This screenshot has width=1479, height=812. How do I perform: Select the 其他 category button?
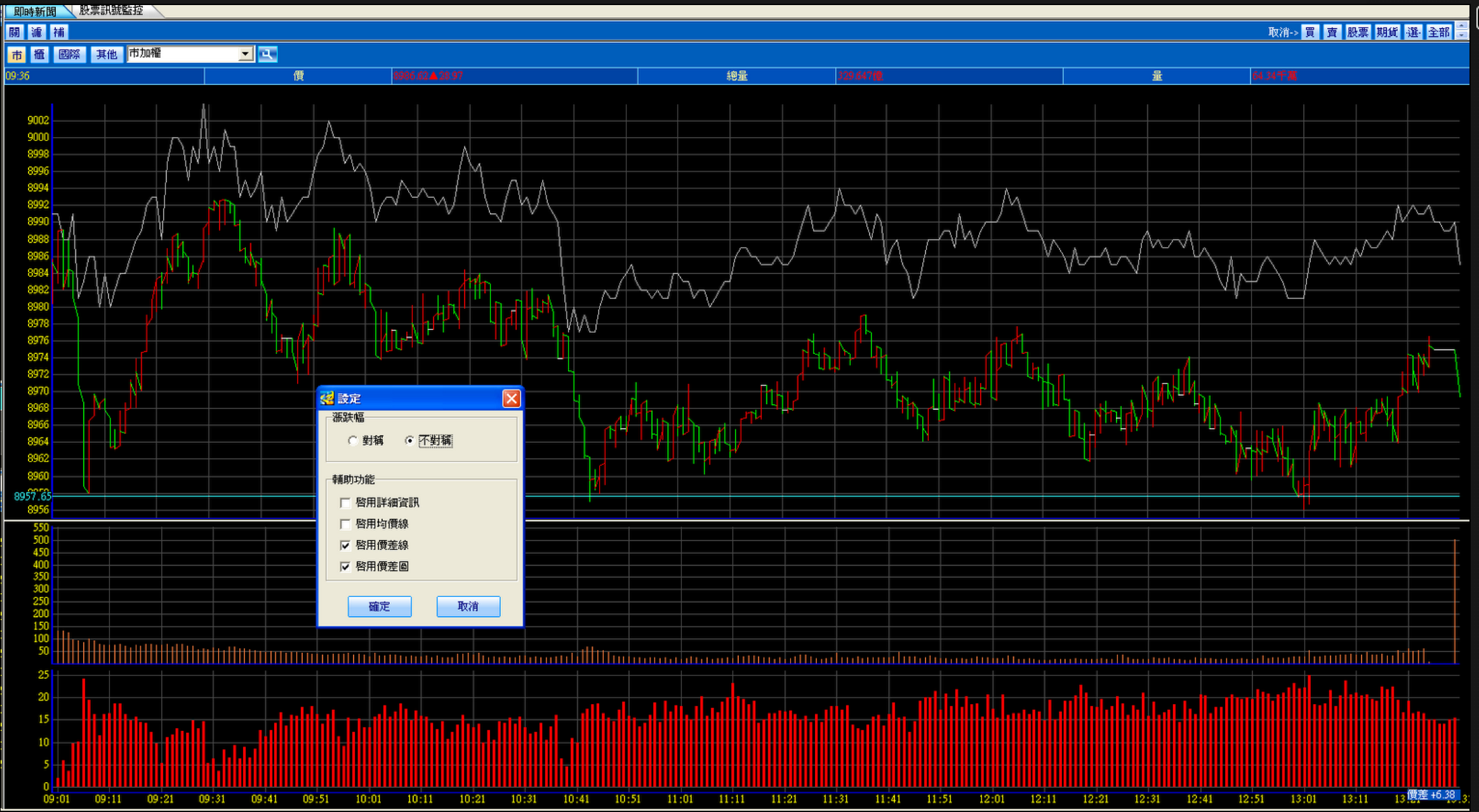coord(106,55)
